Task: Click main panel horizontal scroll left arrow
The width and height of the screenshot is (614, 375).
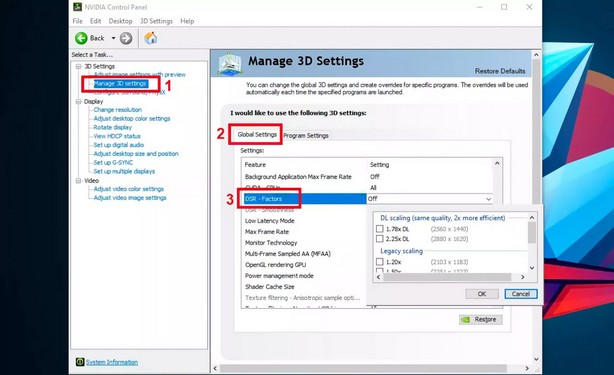Action: coord(215,368)
